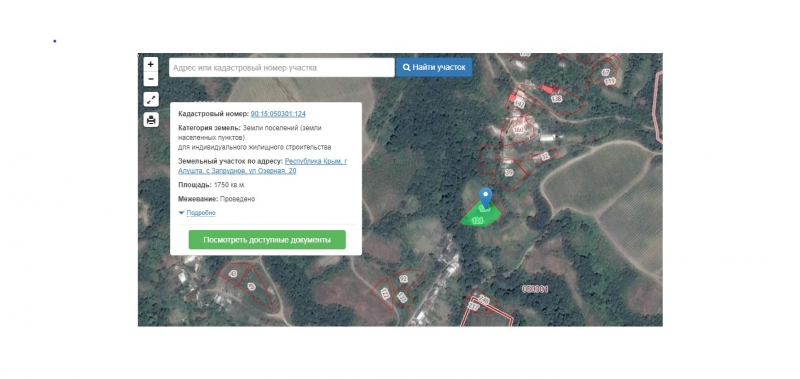Open Посмотреть доступные документы button
The height and width of the screenshot is (379, 800).
point(267,240)
